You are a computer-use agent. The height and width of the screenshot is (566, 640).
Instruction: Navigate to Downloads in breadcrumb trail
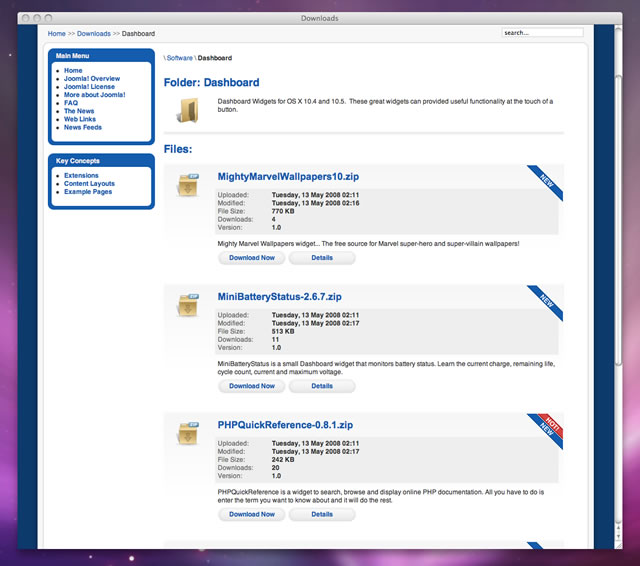click(94, 34)
